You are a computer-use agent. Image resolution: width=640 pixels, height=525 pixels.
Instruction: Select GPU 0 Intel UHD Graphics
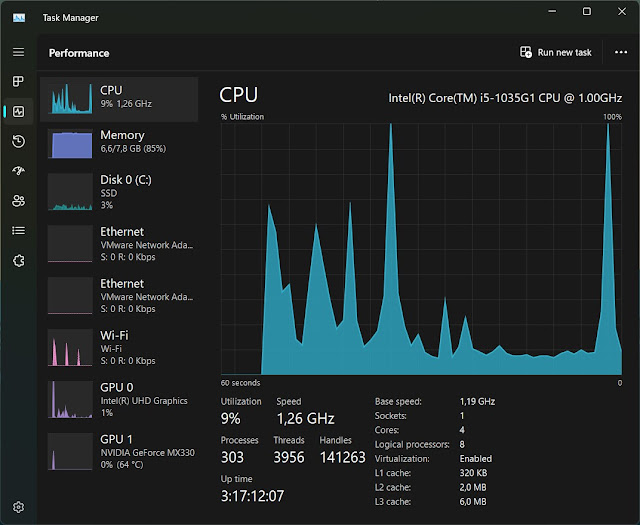(119, 399)
